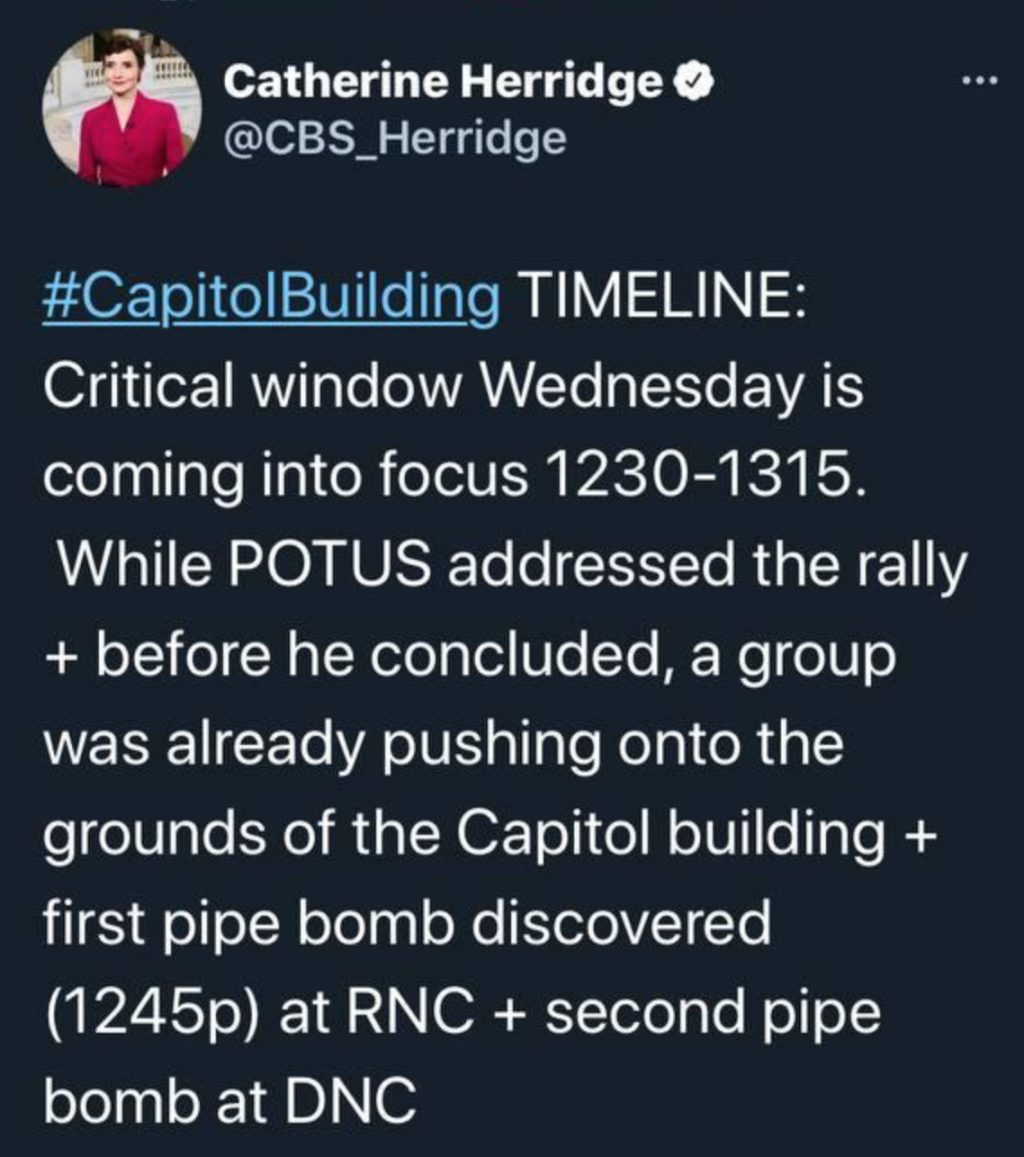Click the word TIMELINE: in the tweet
Screen dimensions: 1024x1157
pyautogui.click(x=662, y=300)
